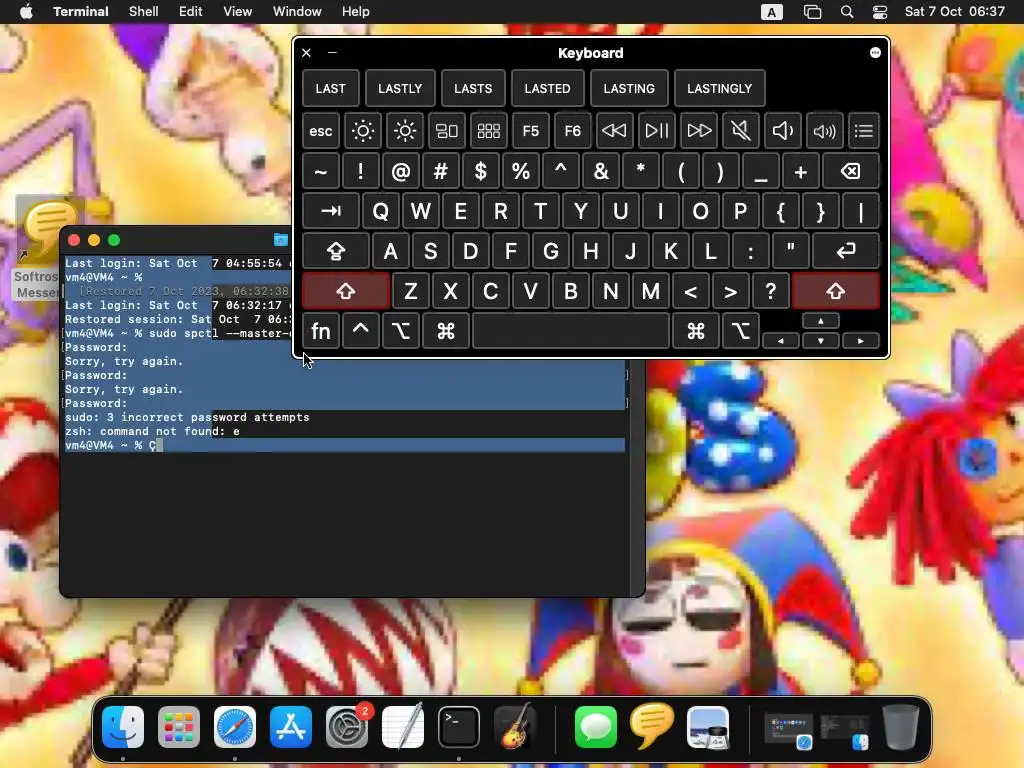1024x768 pixels.
Task: Open the Apple menu
Action: (26, 12)
